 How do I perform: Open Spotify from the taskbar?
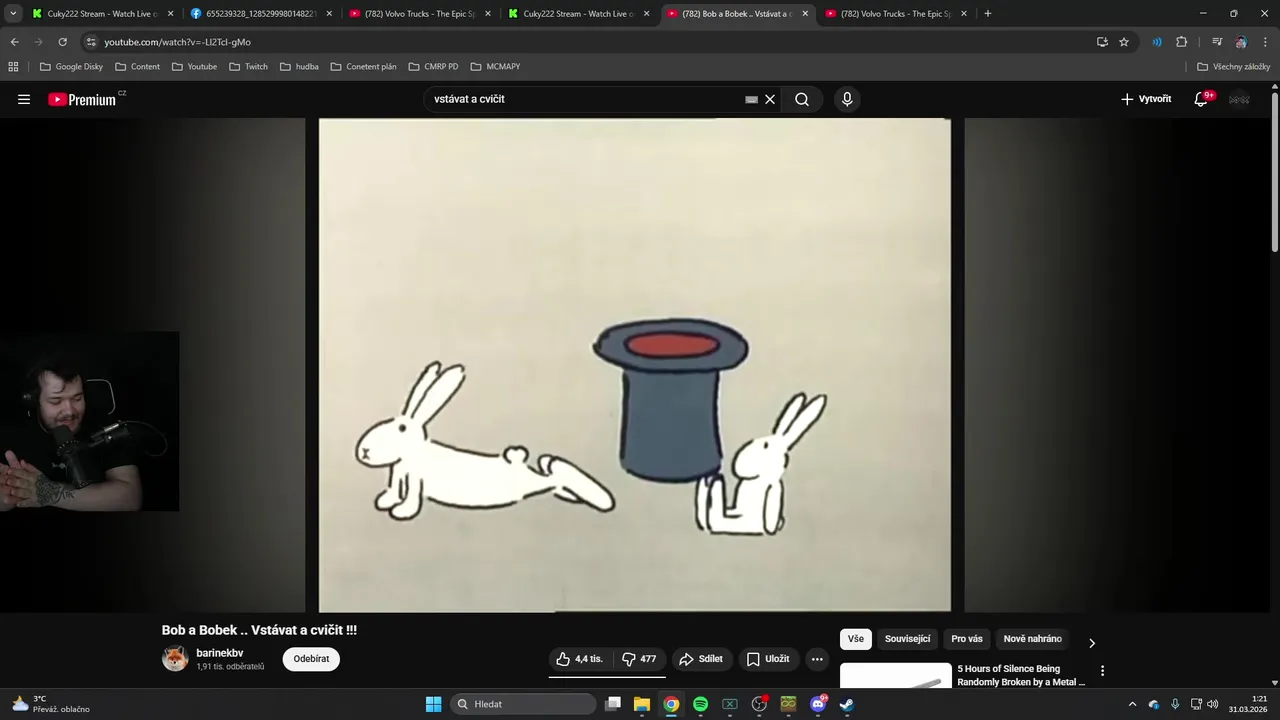click(x=700, y=704)
